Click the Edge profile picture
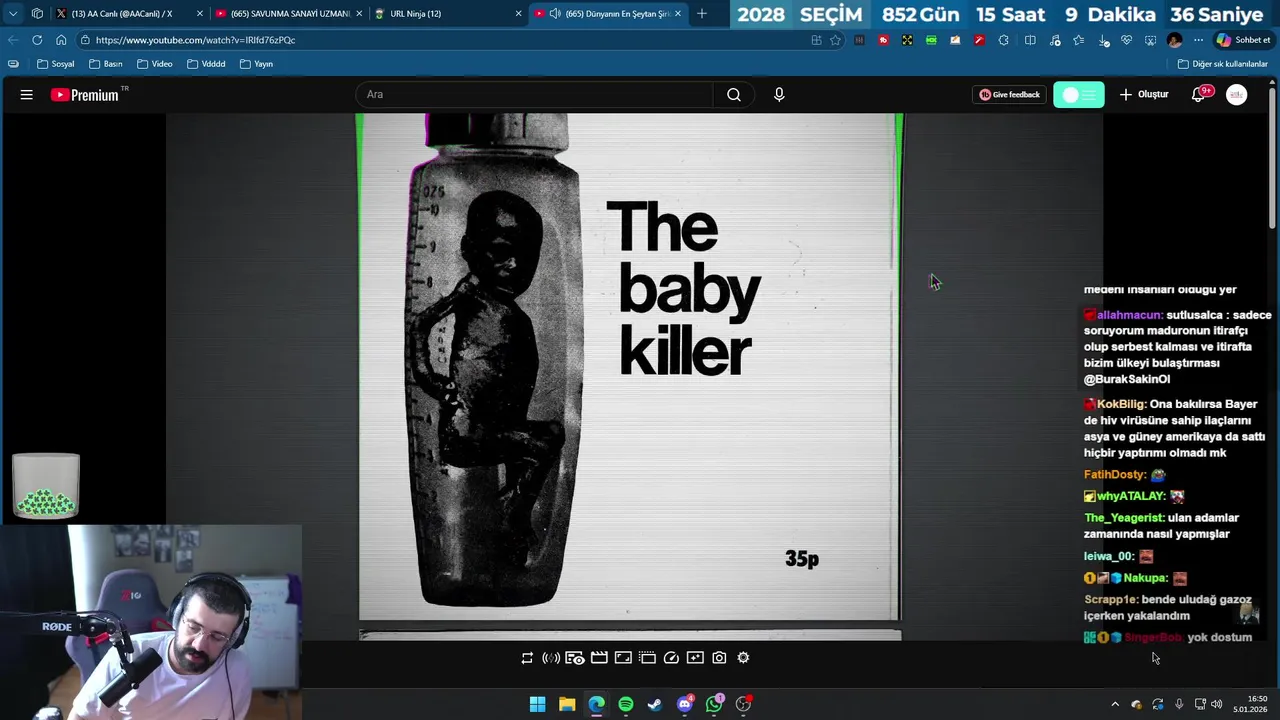Image resolution: width=1280 pixels, height=720 pixels. (x=1174, y=40)
